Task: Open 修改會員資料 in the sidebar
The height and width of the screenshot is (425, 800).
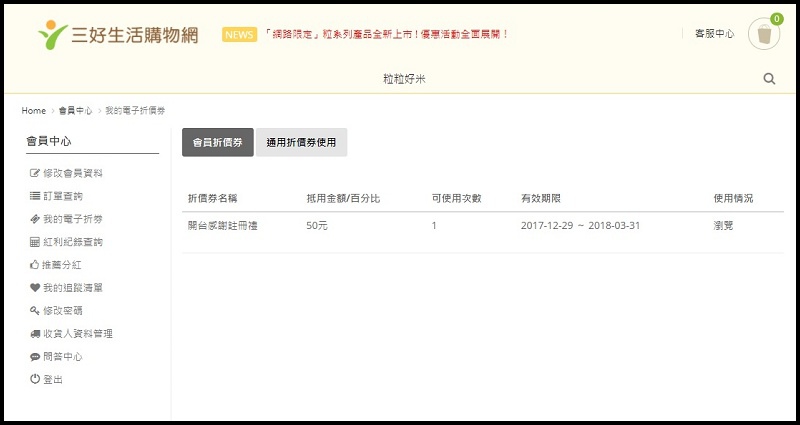Action: (72, 173)
